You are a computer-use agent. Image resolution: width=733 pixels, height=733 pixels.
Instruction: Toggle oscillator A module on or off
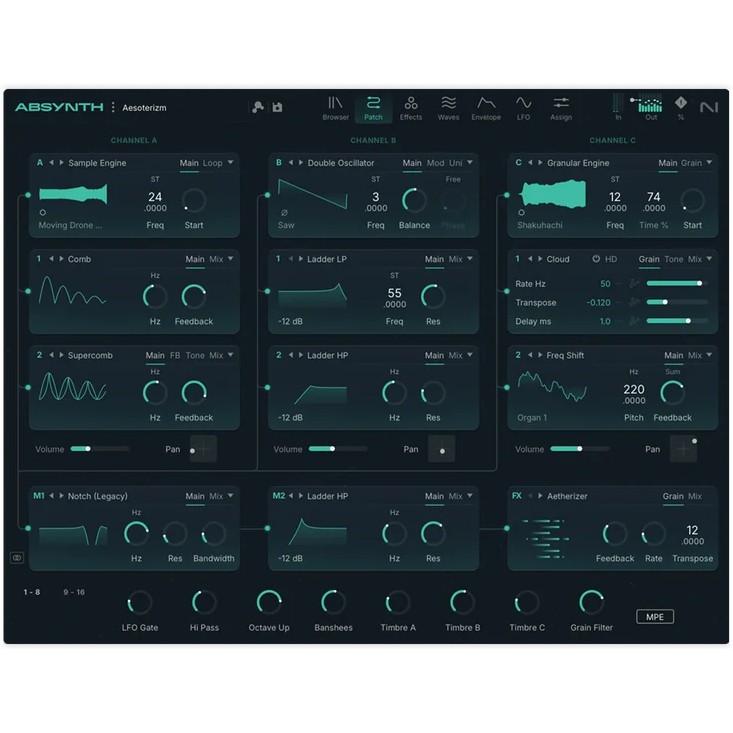[40, 163]
